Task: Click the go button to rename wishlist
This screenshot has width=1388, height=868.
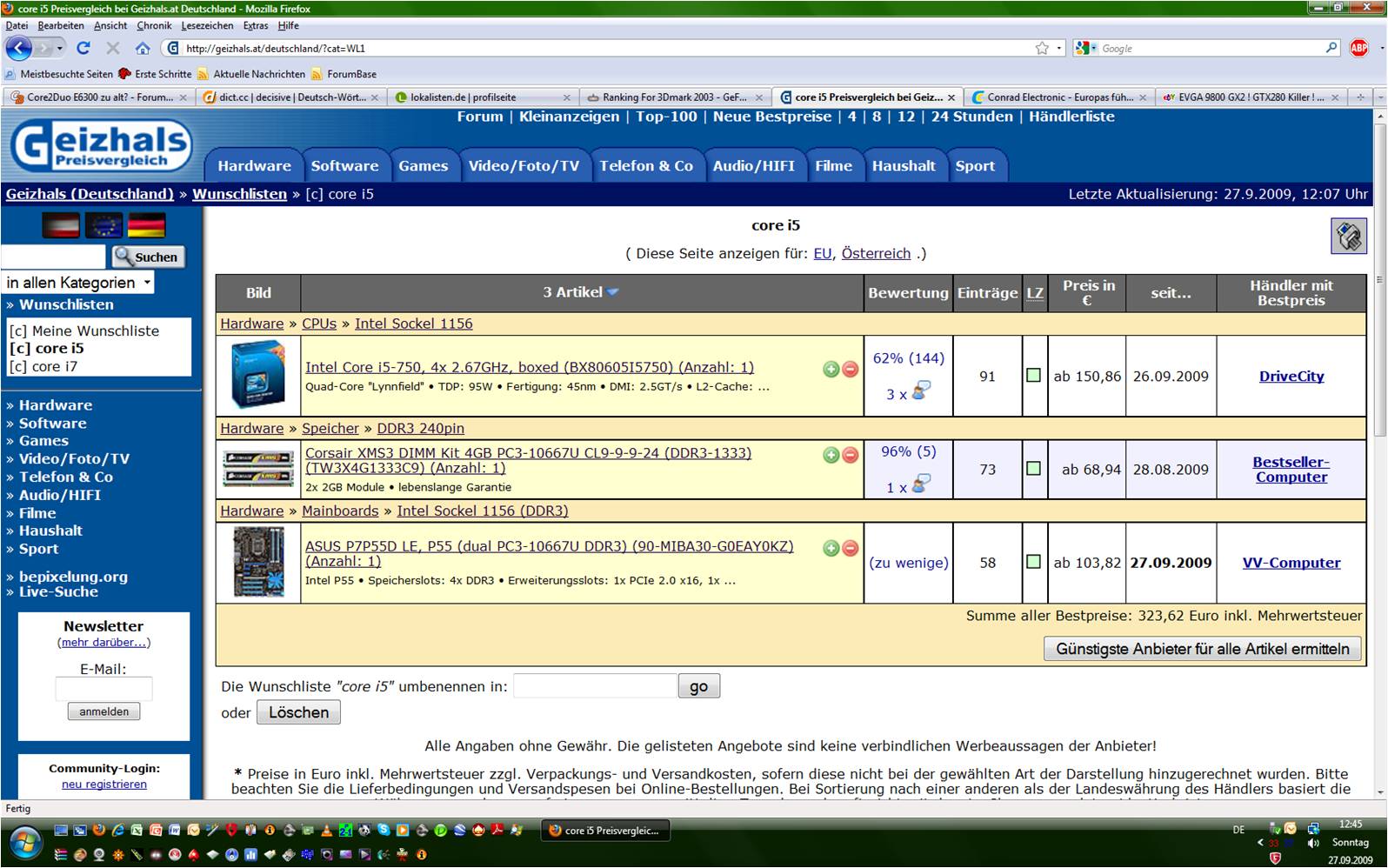Action: tap(698, 686)
